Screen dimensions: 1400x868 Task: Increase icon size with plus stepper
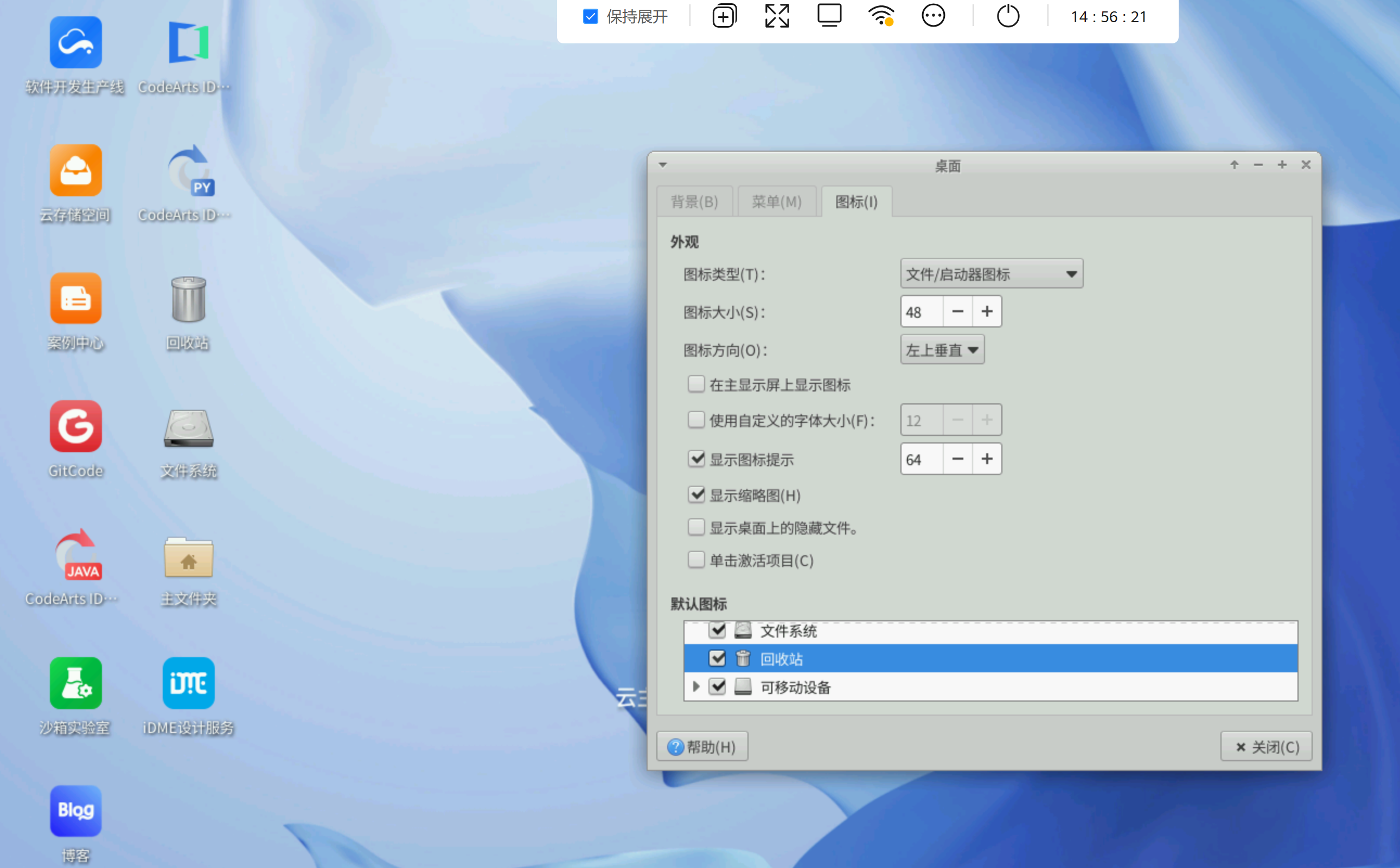(x=987, y=312)
